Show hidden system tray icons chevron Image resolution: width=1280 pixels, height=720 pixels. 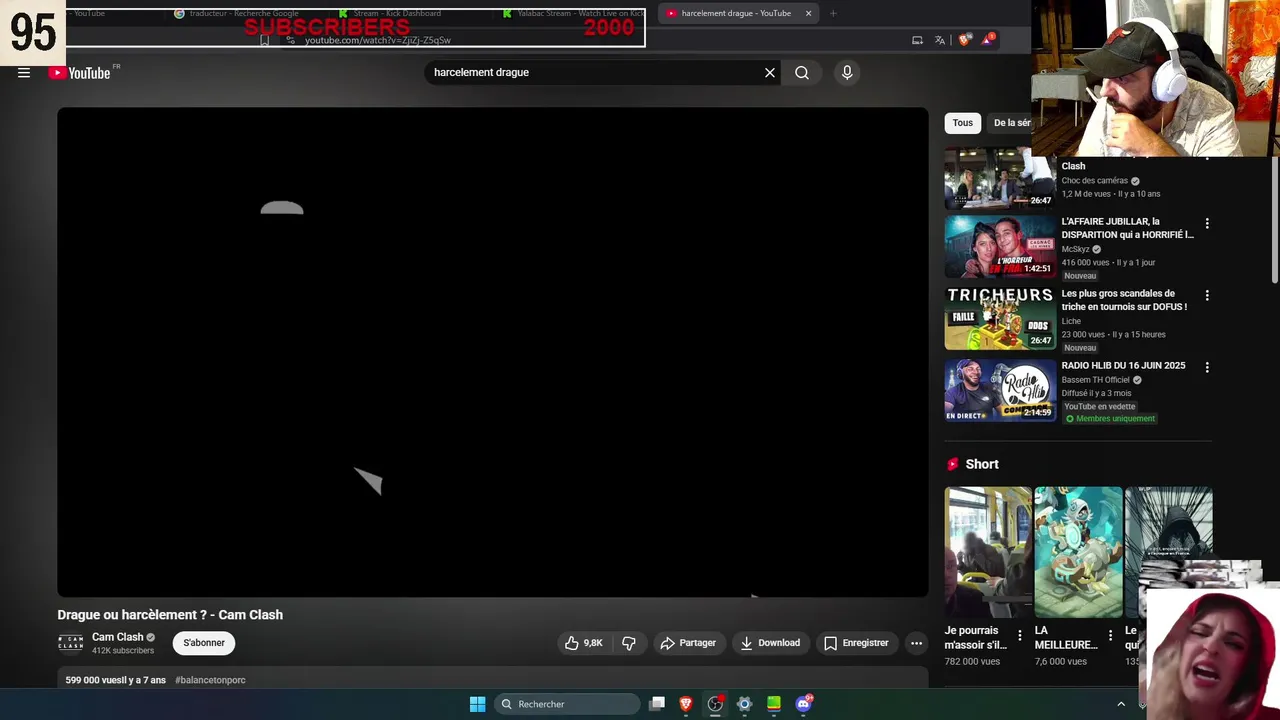pyautogui.click(x=1121, y=704)
